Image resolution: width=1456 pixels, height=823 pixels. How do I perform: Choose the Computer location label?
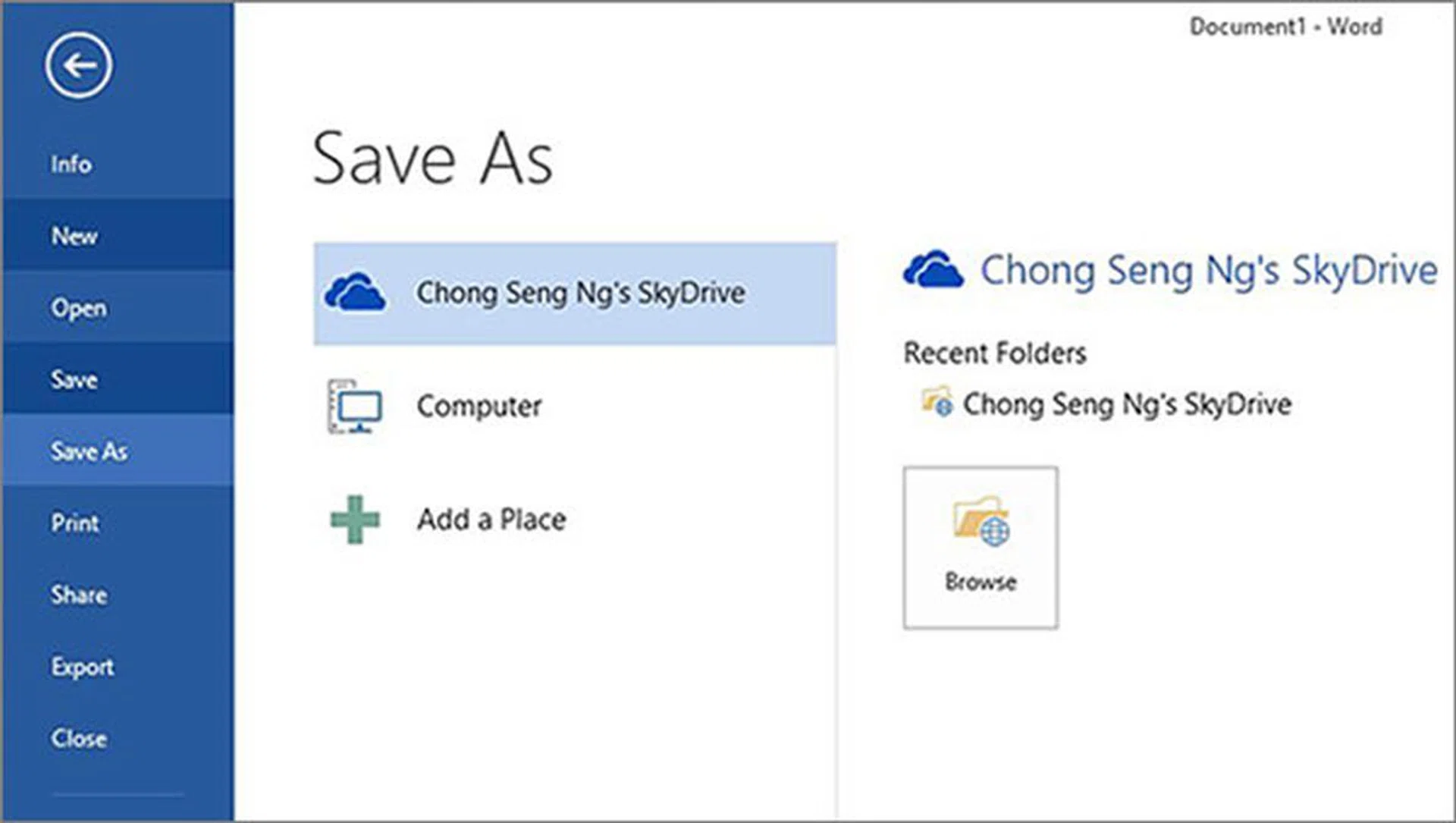click(x=479, y=407)
